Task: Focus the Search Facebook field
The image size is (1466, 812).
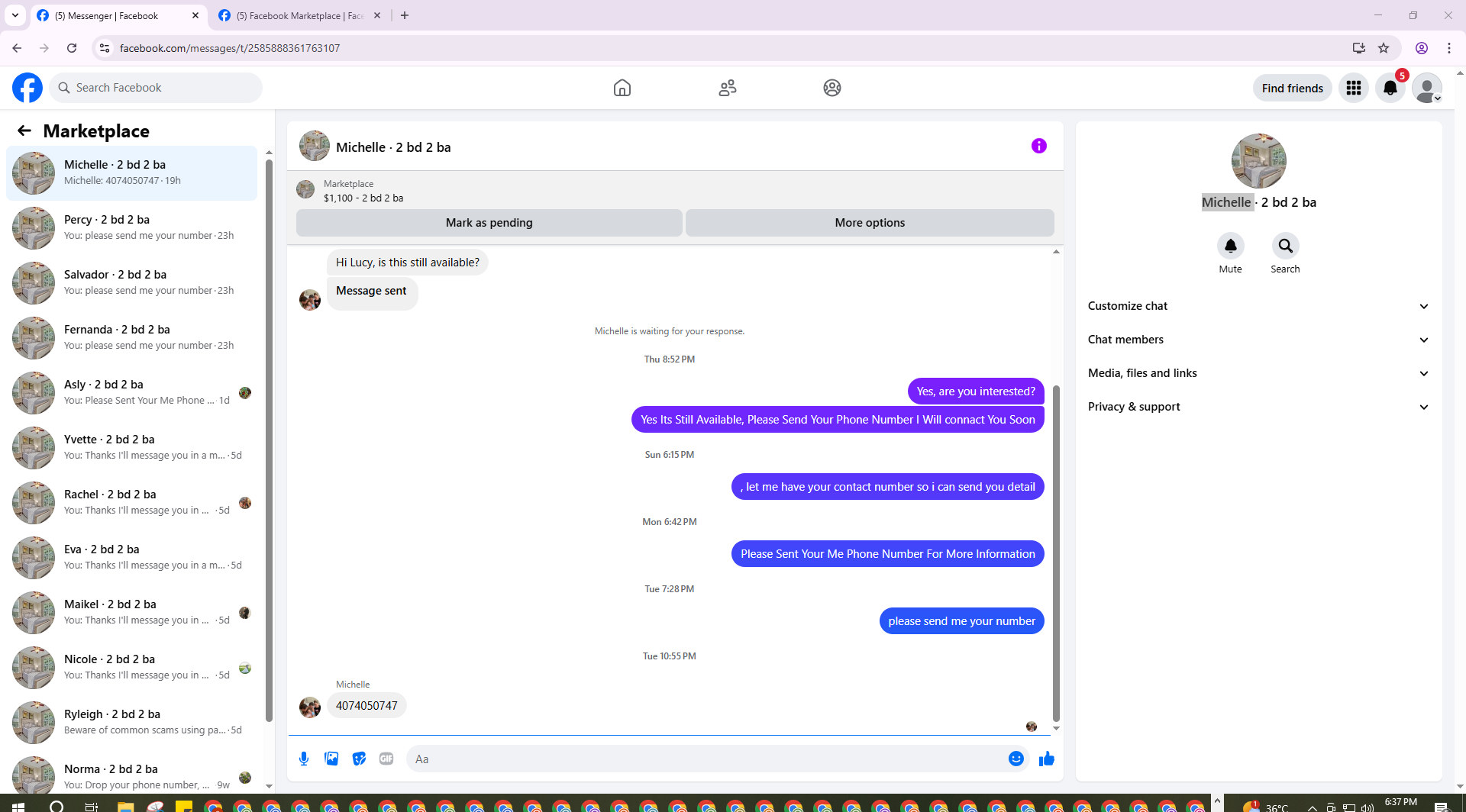Action: pos(157,88)
